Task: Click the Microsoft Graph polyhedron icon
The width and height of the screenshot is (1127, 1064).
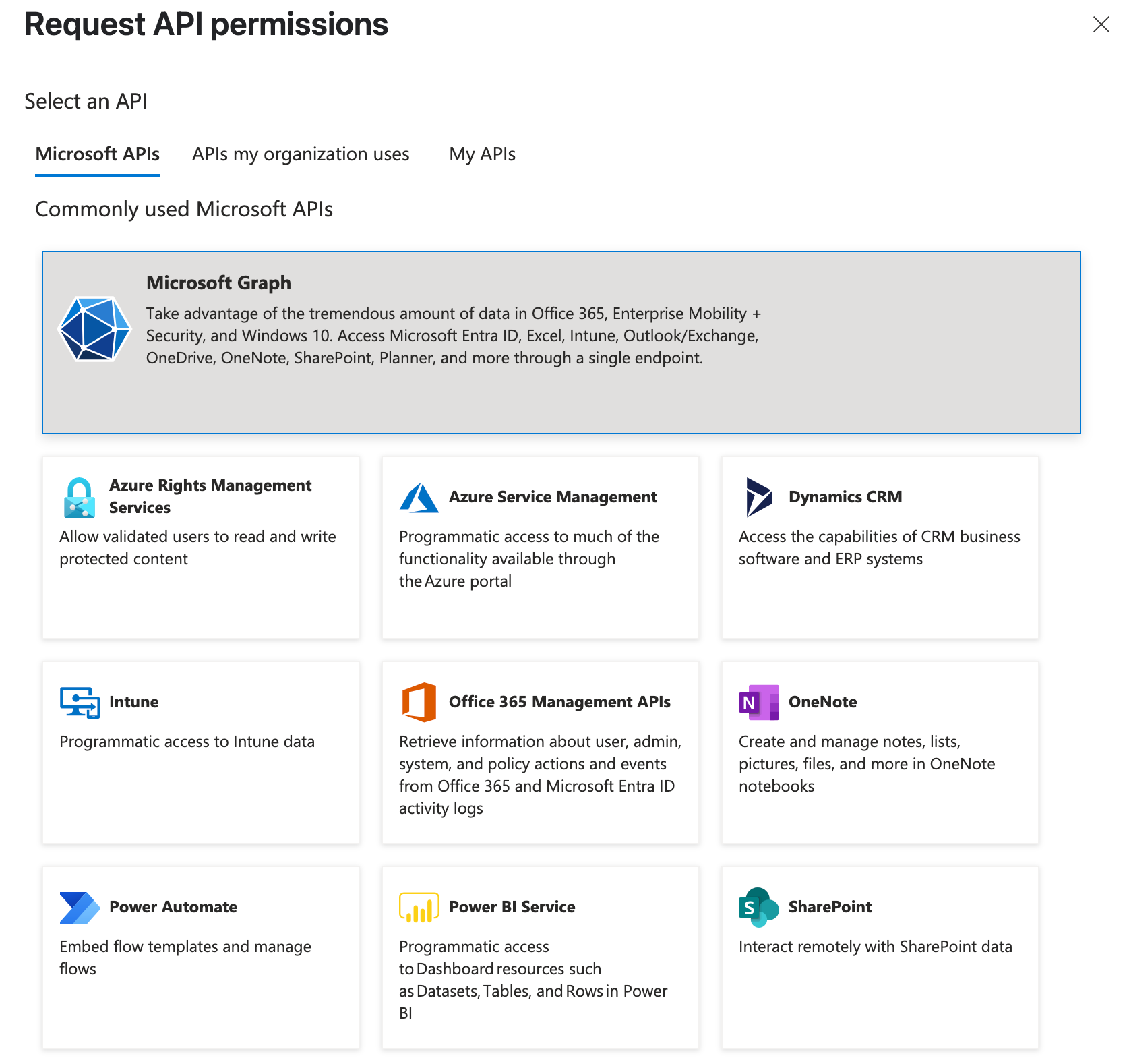Action: coord(94,329)
